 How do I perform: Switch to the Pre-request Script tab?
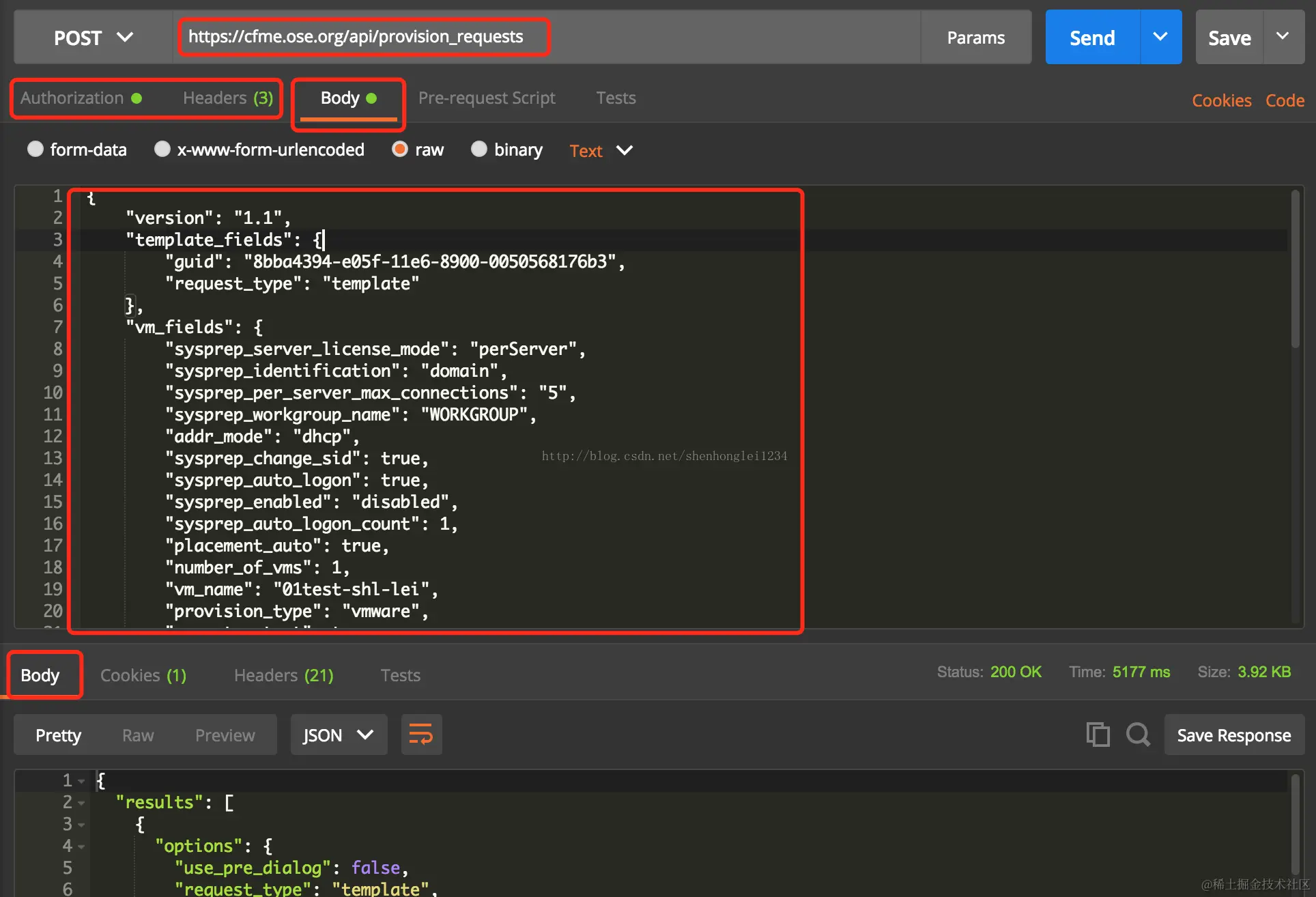[487, 98]
